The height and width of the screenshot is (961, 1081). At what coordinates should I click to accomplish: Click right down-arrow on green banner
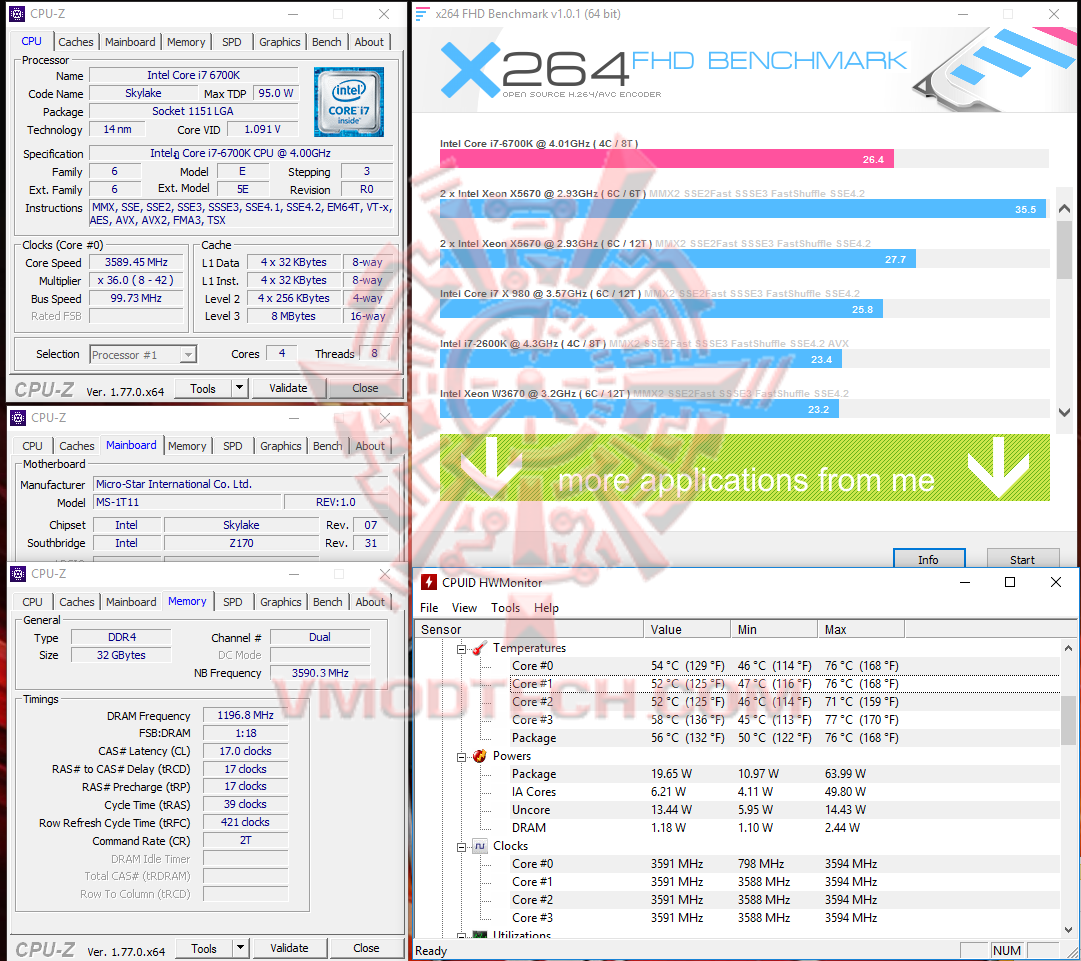coord(998,467)
